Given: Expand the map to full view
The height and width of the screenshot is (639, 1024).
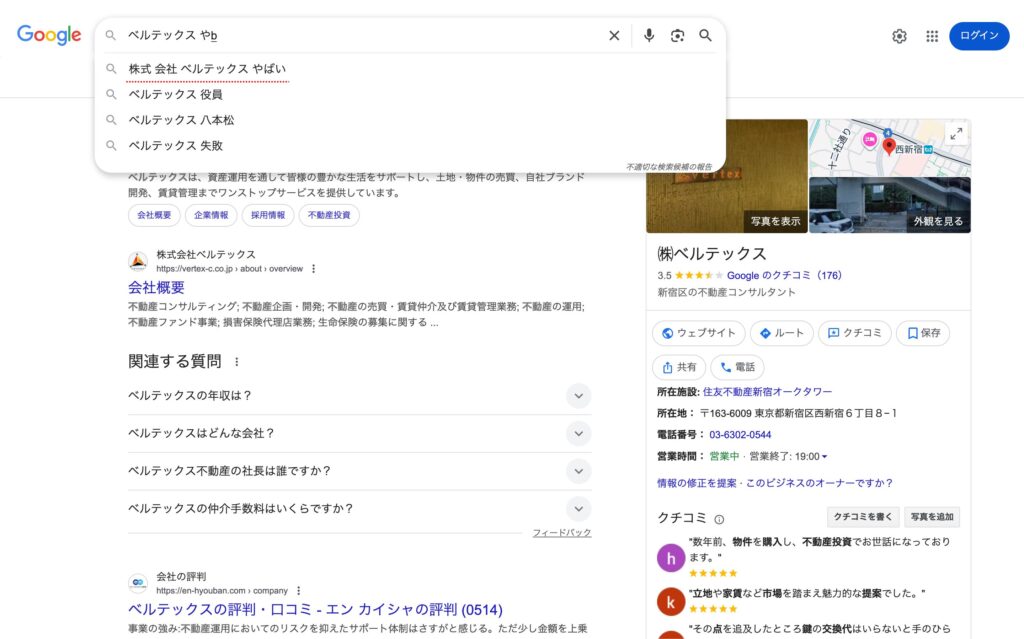Looking at the screenshot, I should (956, 134).
